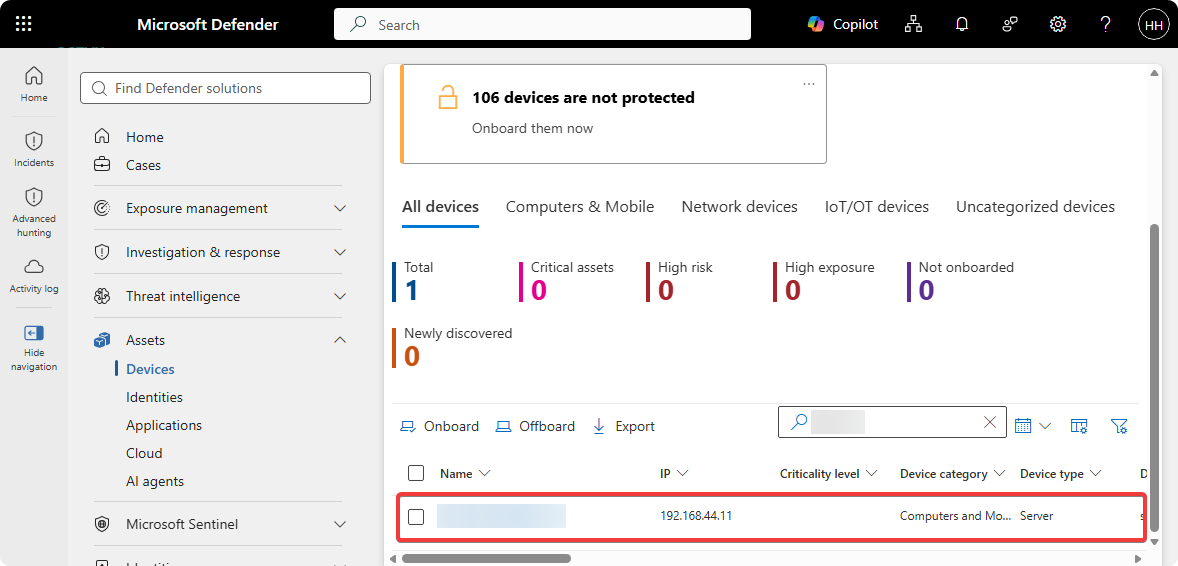
Task: Open Cloud under Assets
Action: coord(144,453)
